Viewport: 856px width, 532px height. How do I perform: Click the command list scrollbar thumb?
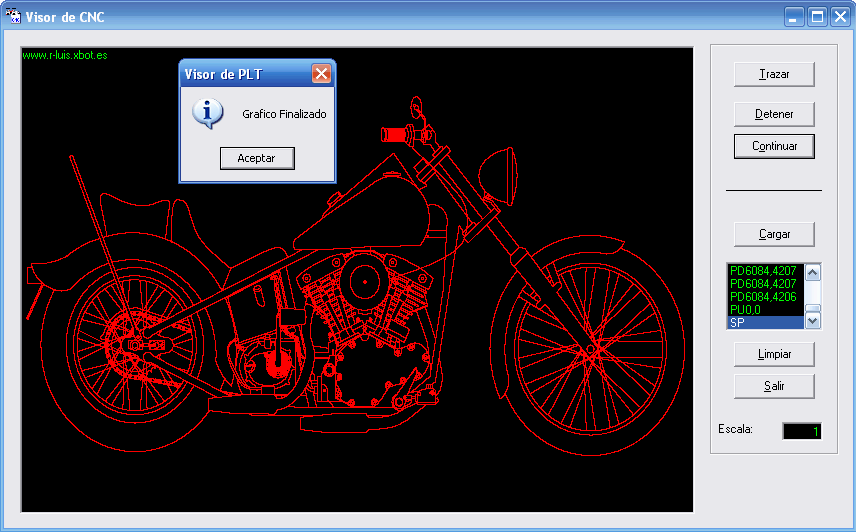(x=813, y=308)
